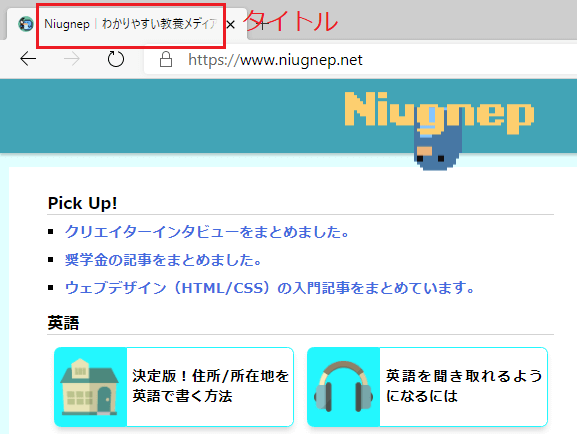Image resolution: width=577 pixels, height=434 pixels.
Task: Click the browser back arrow
Action: click(28, 59)
